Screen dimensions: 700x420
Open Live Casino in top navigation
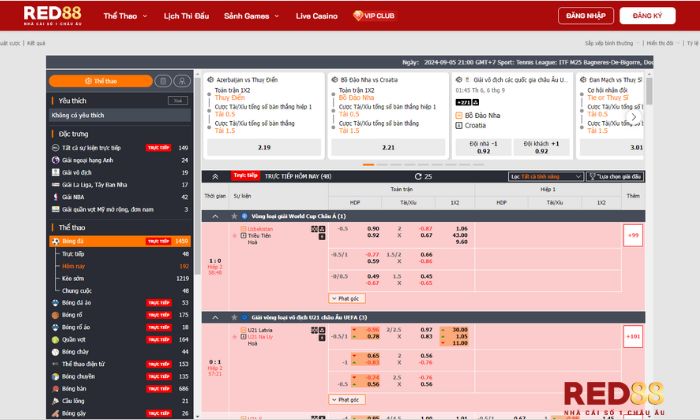coord(317,16)
